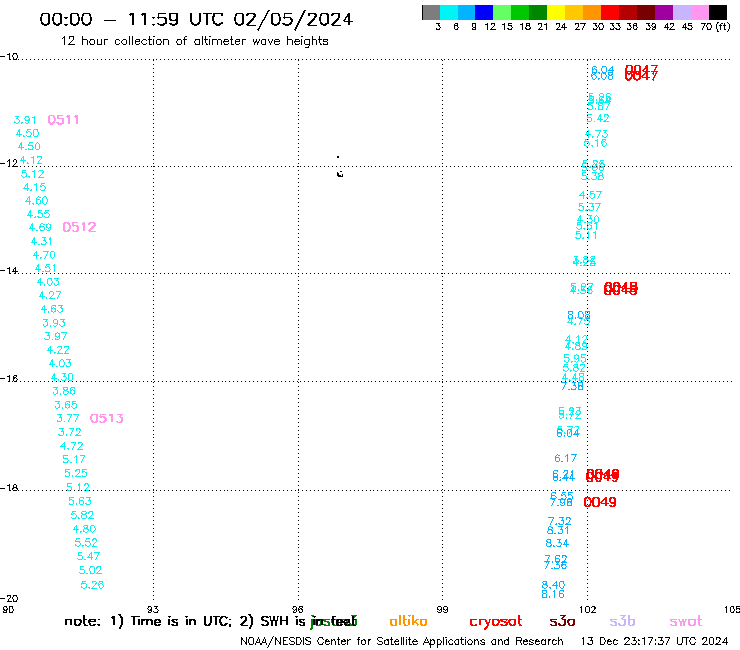Viewport: 740px width, 650px height.
Task: Click the dark blue swatch in the color scale
Action: (484, 12)
